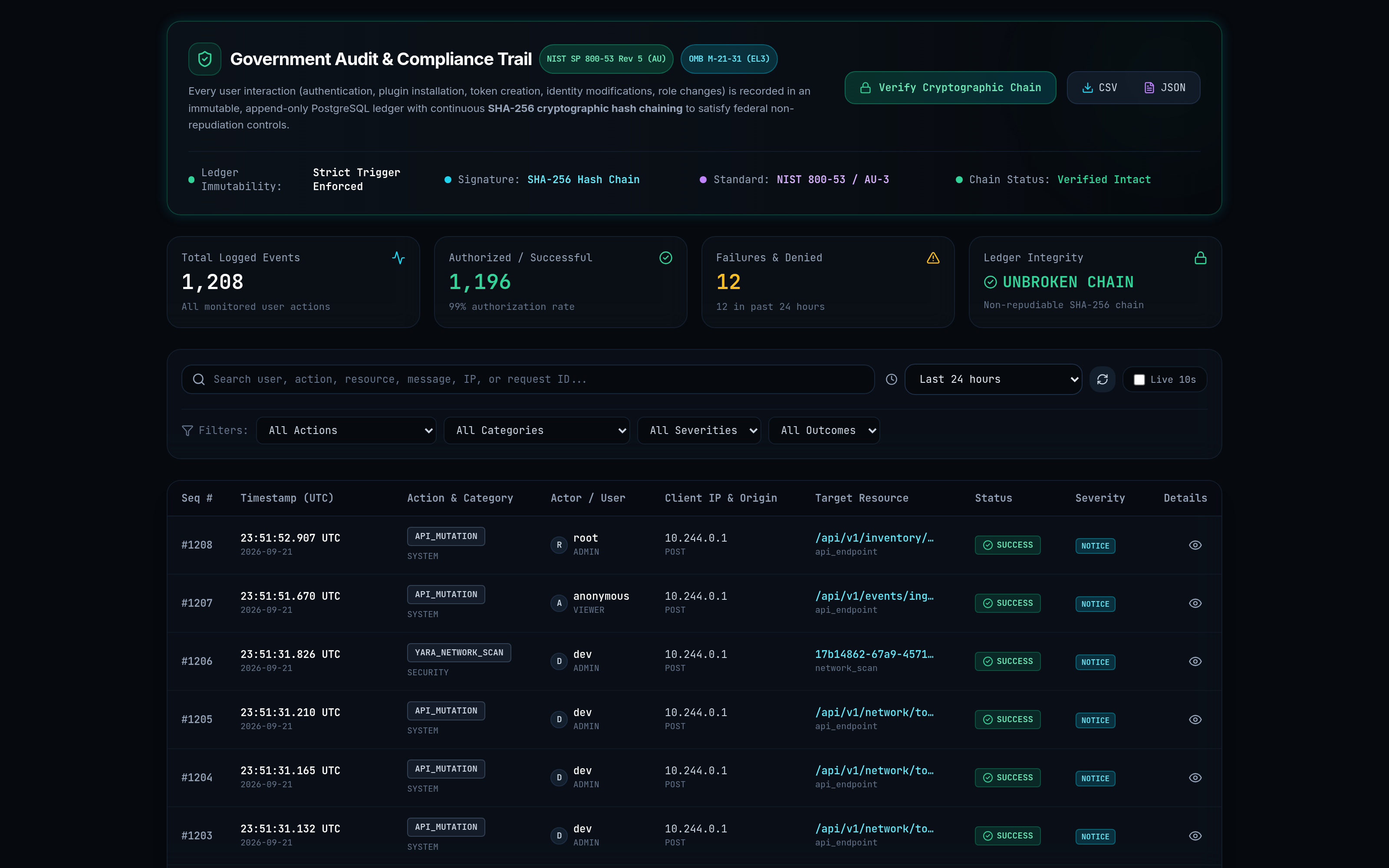Screen dimensions: 1389x868
Task: Click the NOTICE severity badge in row #1205
Action: pyautogui.click(x=1095, y=720)
